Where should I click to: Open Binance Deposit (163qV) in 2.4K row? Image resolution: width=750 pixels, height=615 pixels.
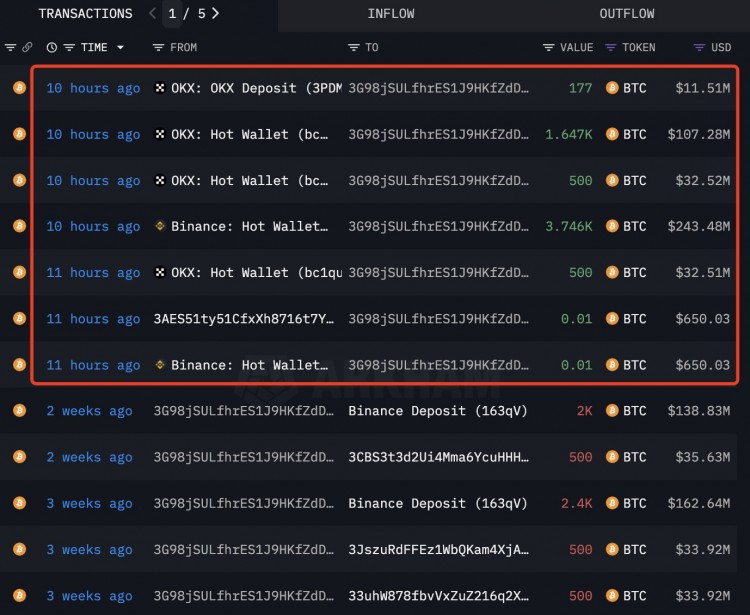(438, 504)
